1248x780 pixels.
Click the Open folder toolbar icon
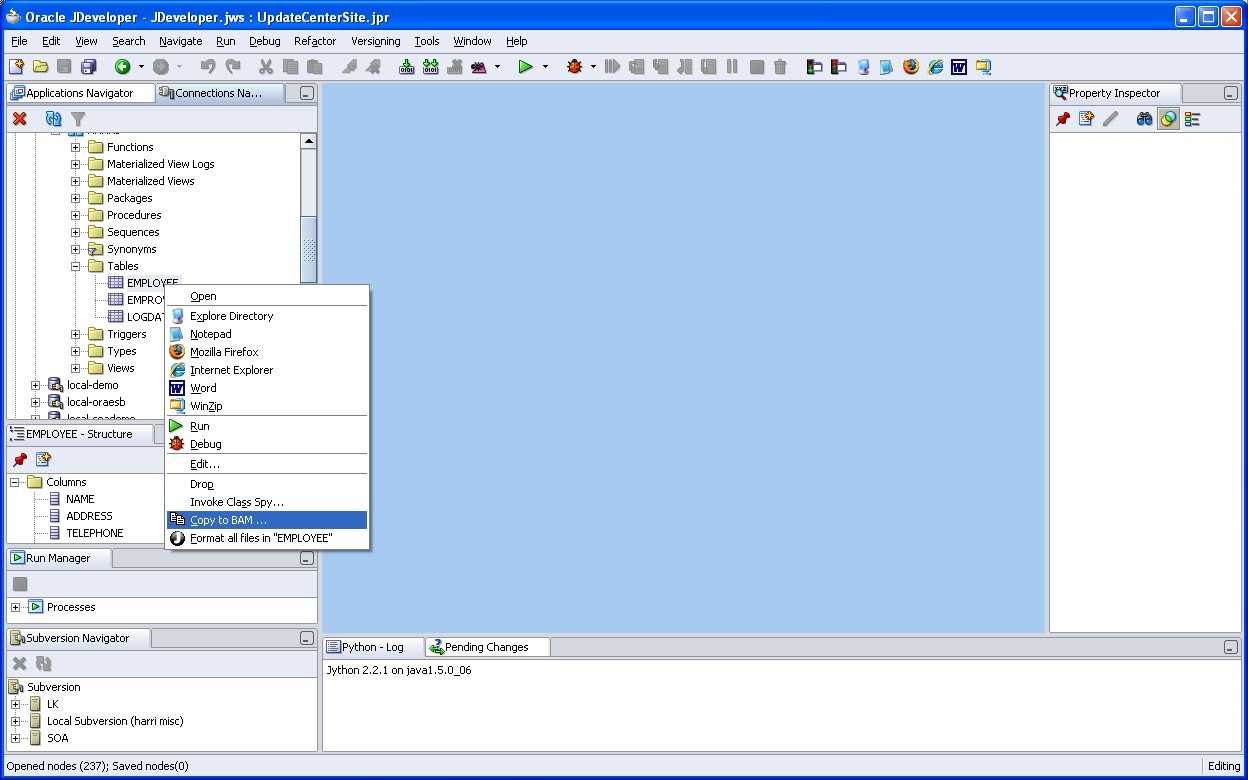40,67
